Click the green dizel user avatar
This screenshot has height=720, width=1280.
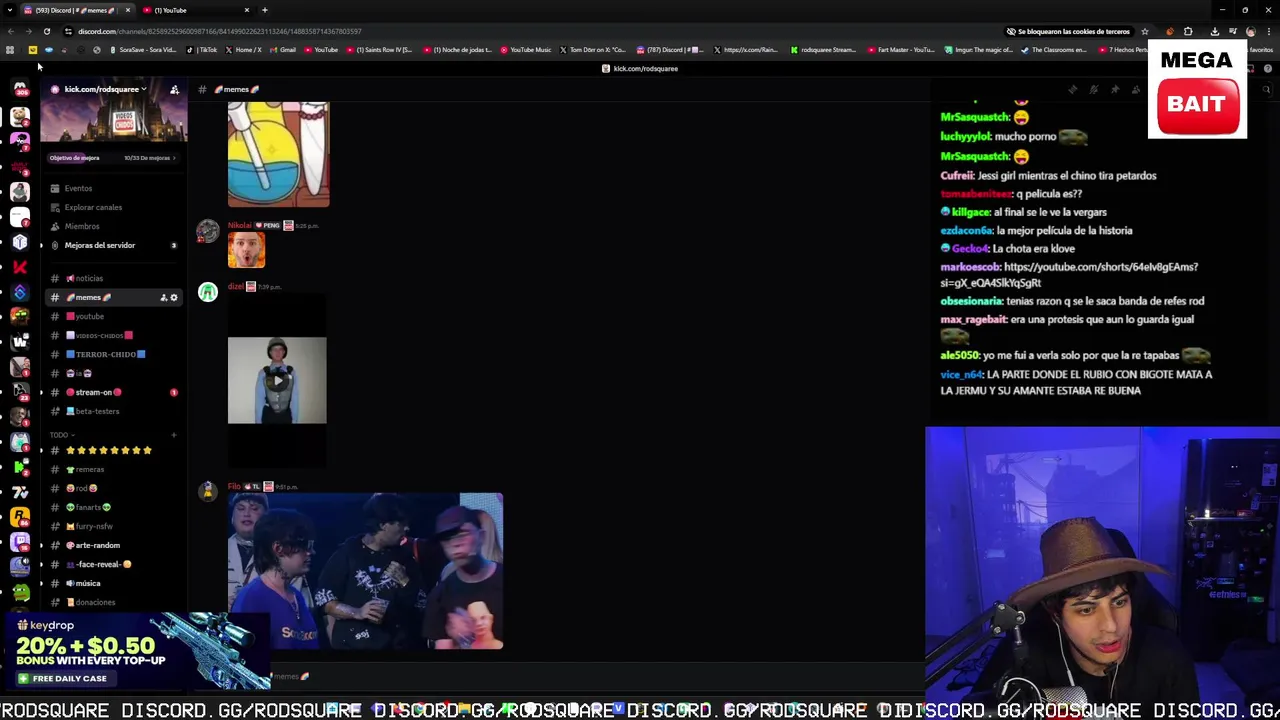coord(207,292)
